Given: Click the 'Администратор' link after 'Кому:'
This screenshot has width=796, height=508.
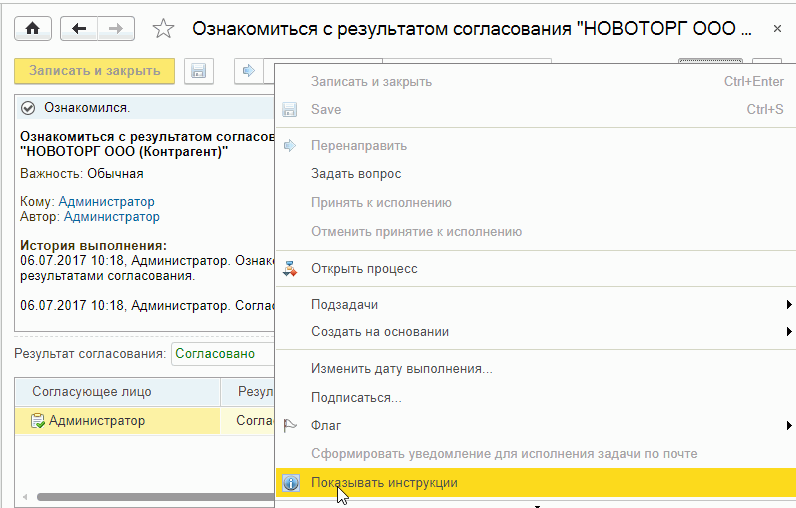Looking at the screenshot, I should point(106,201).
